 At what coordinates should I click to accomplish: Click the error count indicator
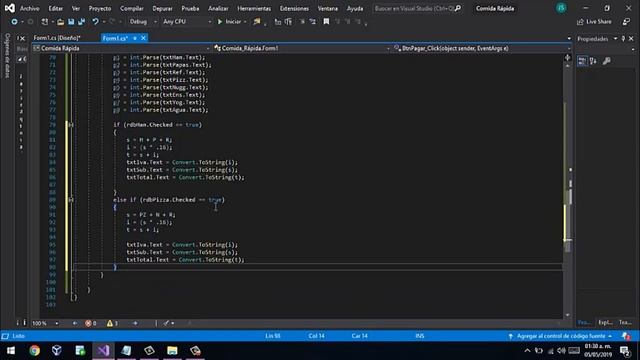click(91, 323)
